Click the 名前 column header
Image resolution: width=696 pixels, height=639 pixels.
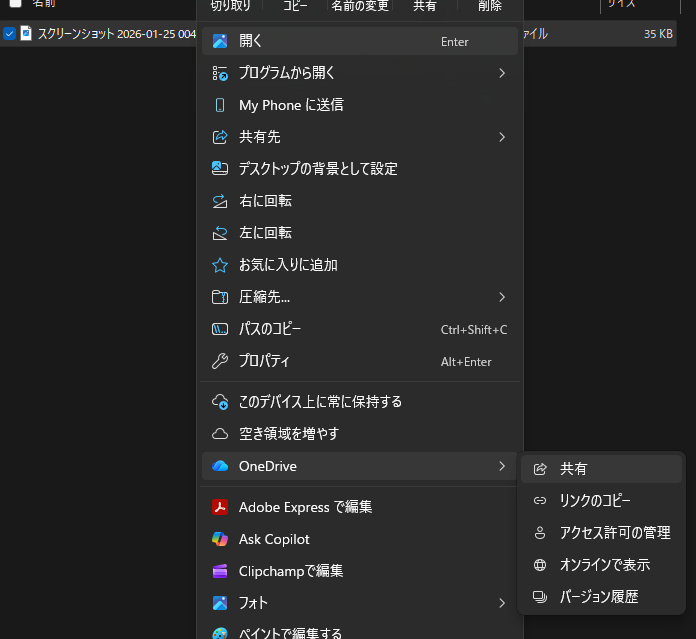(x=44, y=4)
